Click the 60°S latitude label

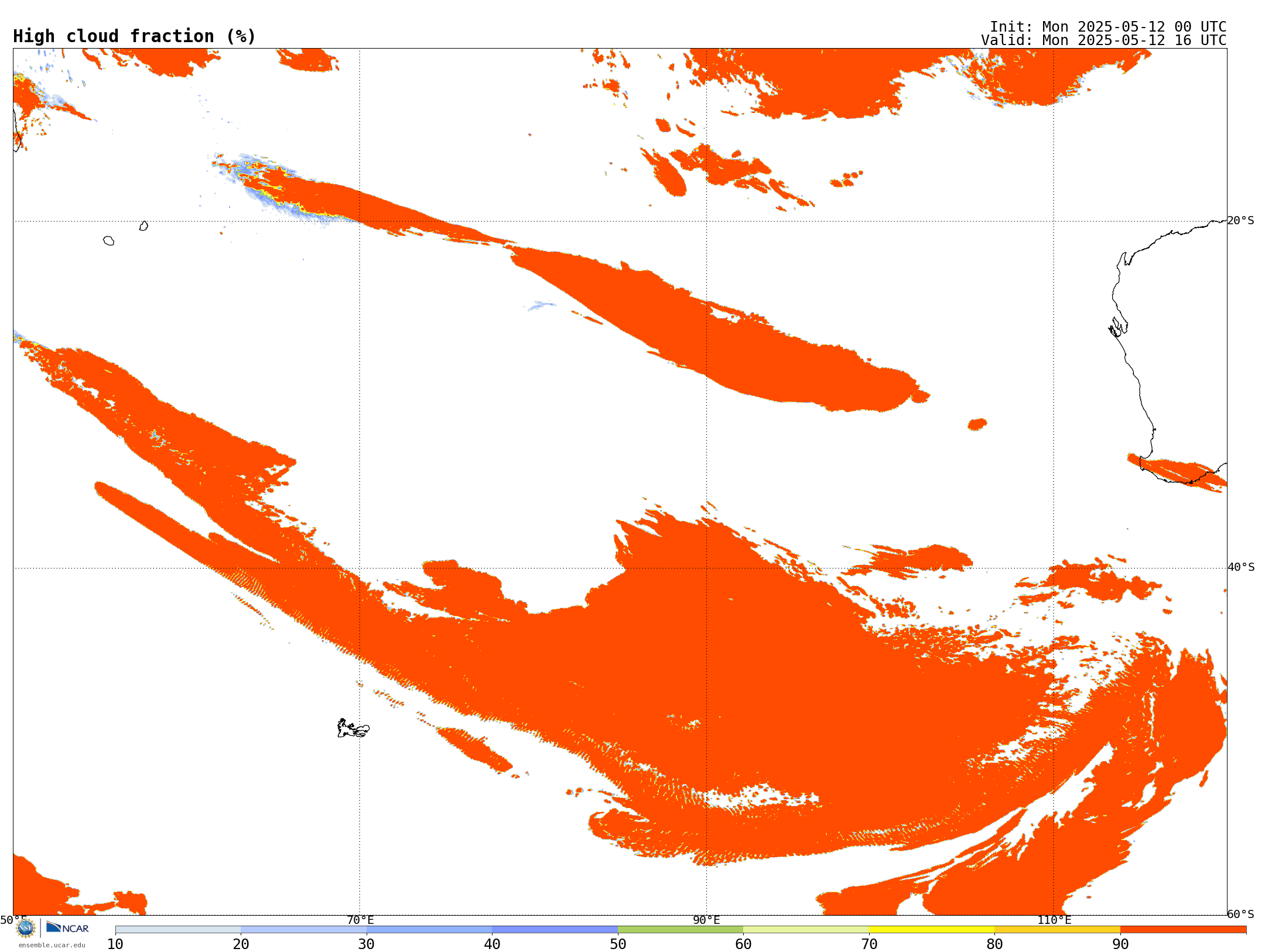pos(1241,914)
